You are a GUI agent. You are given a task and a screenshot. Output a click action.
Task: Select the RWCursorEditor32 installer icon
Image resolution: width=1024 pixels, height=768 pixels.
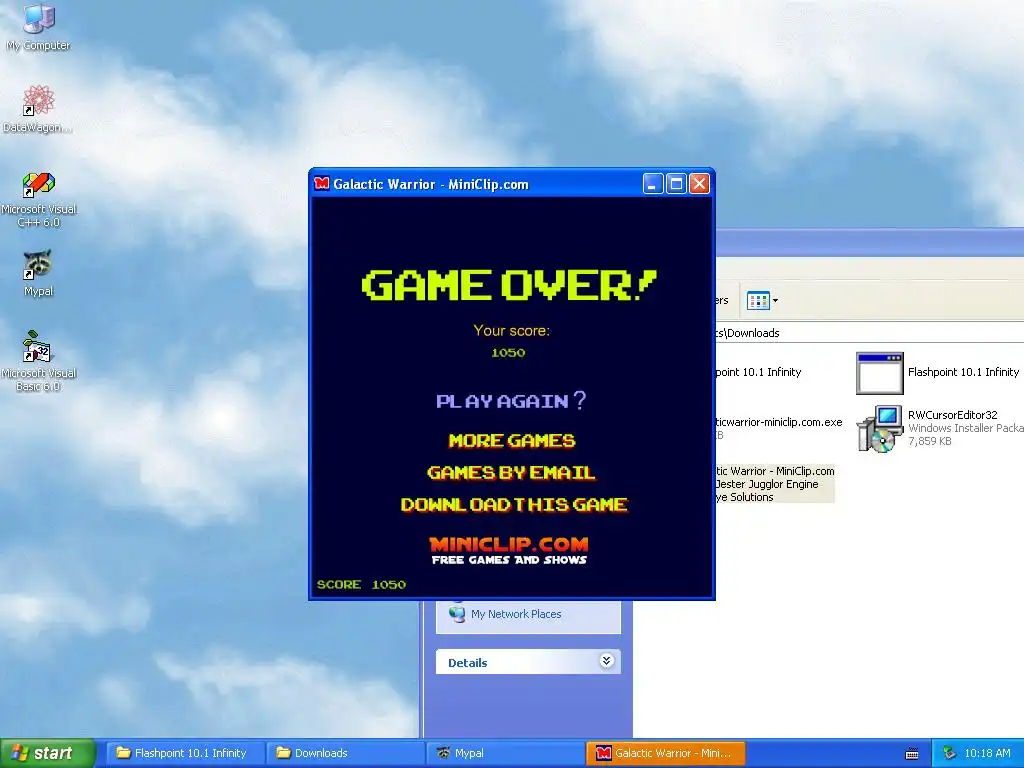[x=880, y=428]
